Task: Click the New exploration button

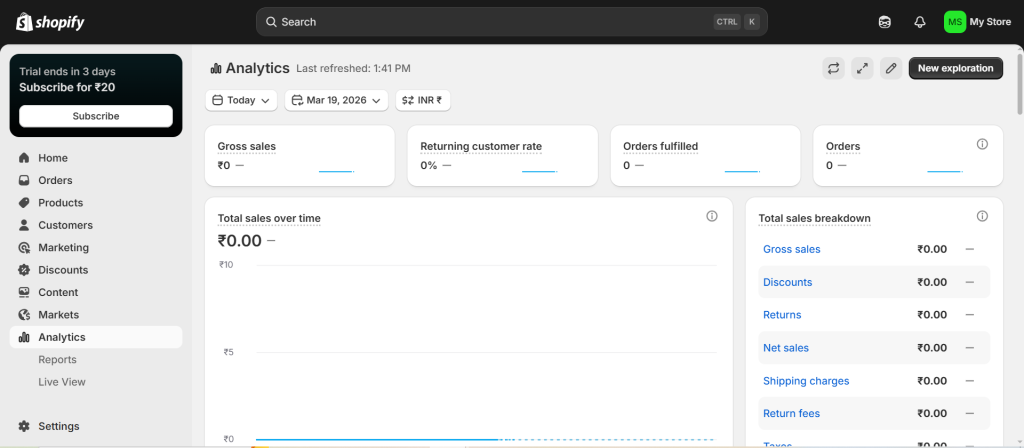Action: tap(955, 68)
